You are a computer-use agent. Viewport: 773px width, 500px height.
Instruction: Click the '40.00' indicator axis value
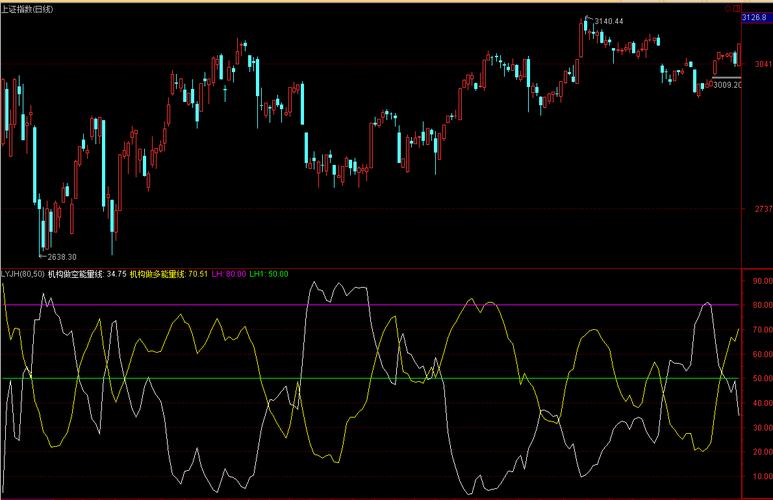(762, 403)
